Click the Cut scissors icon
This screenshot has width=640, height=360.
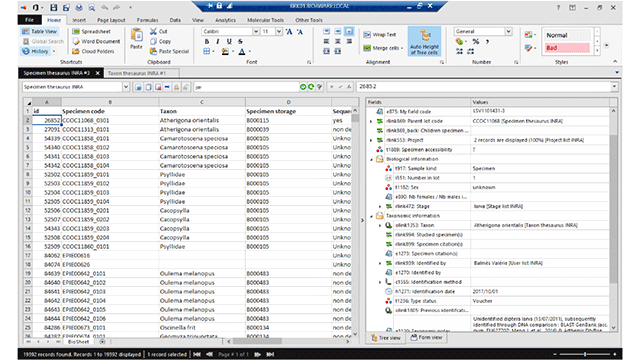153,31
